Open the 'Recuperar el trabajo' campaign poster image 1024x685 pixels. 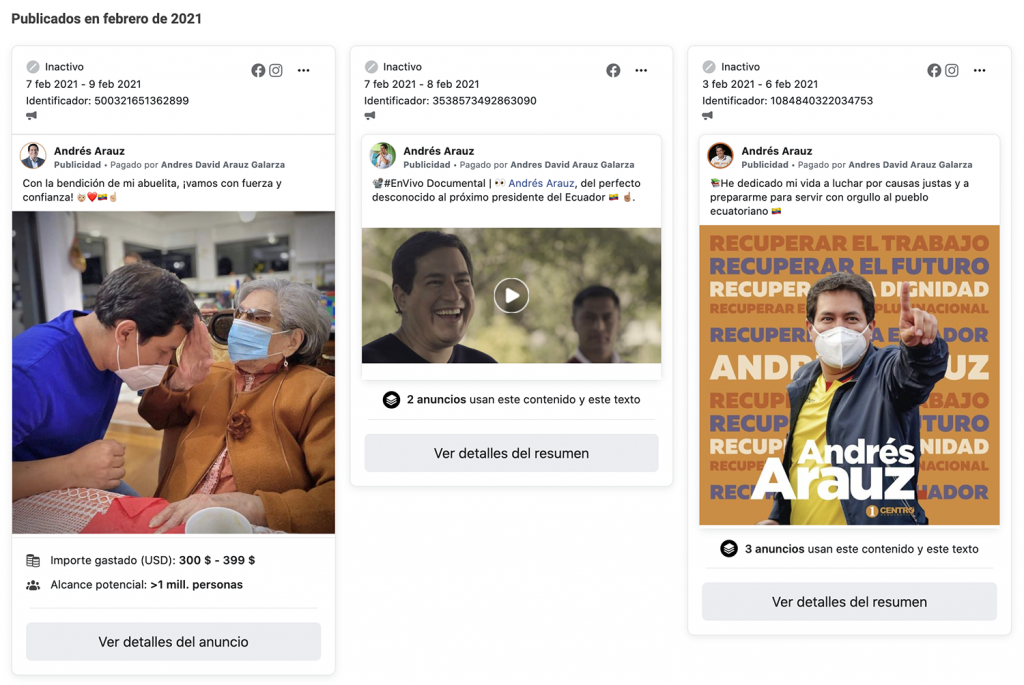[849, 375]
